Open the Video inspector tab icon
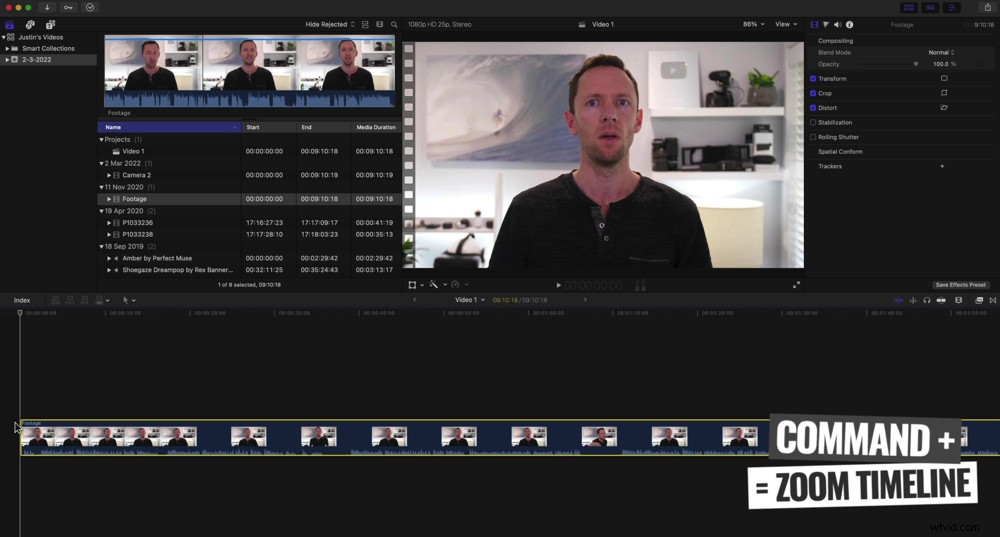This screenshot has width=1000, height=537. pos(814,24)
